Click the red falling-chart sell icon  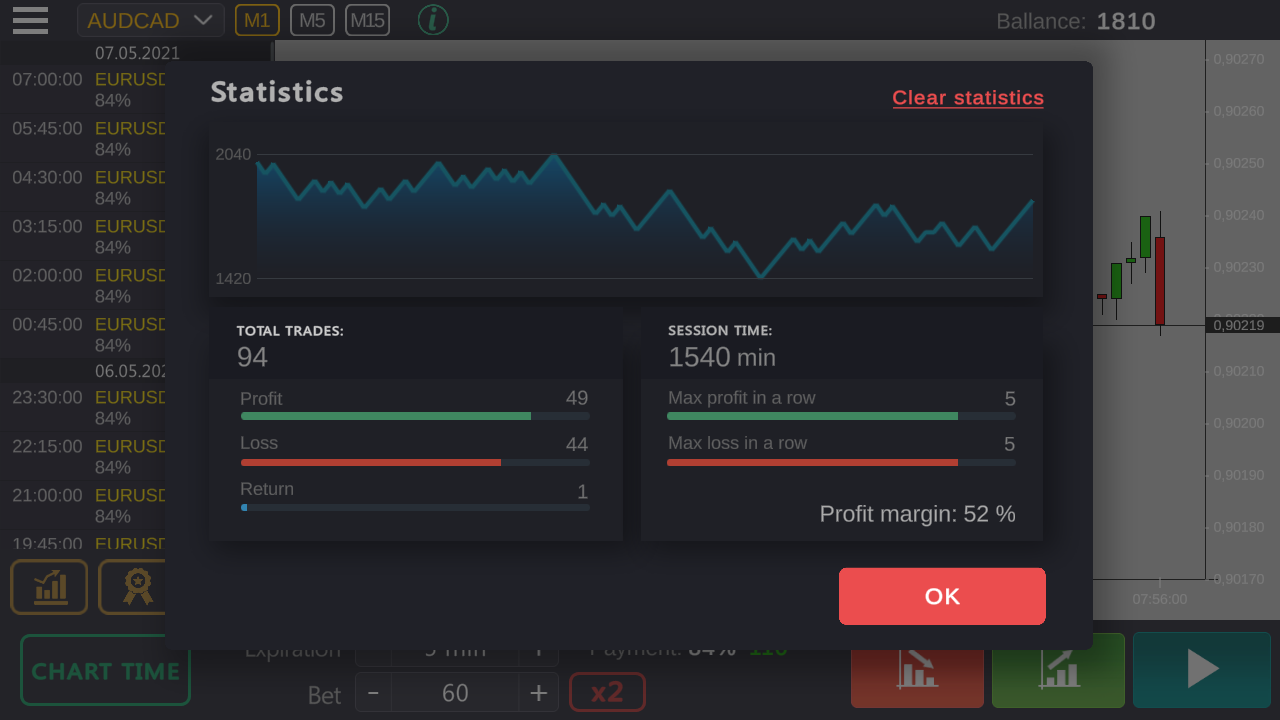tap(917, 669)
